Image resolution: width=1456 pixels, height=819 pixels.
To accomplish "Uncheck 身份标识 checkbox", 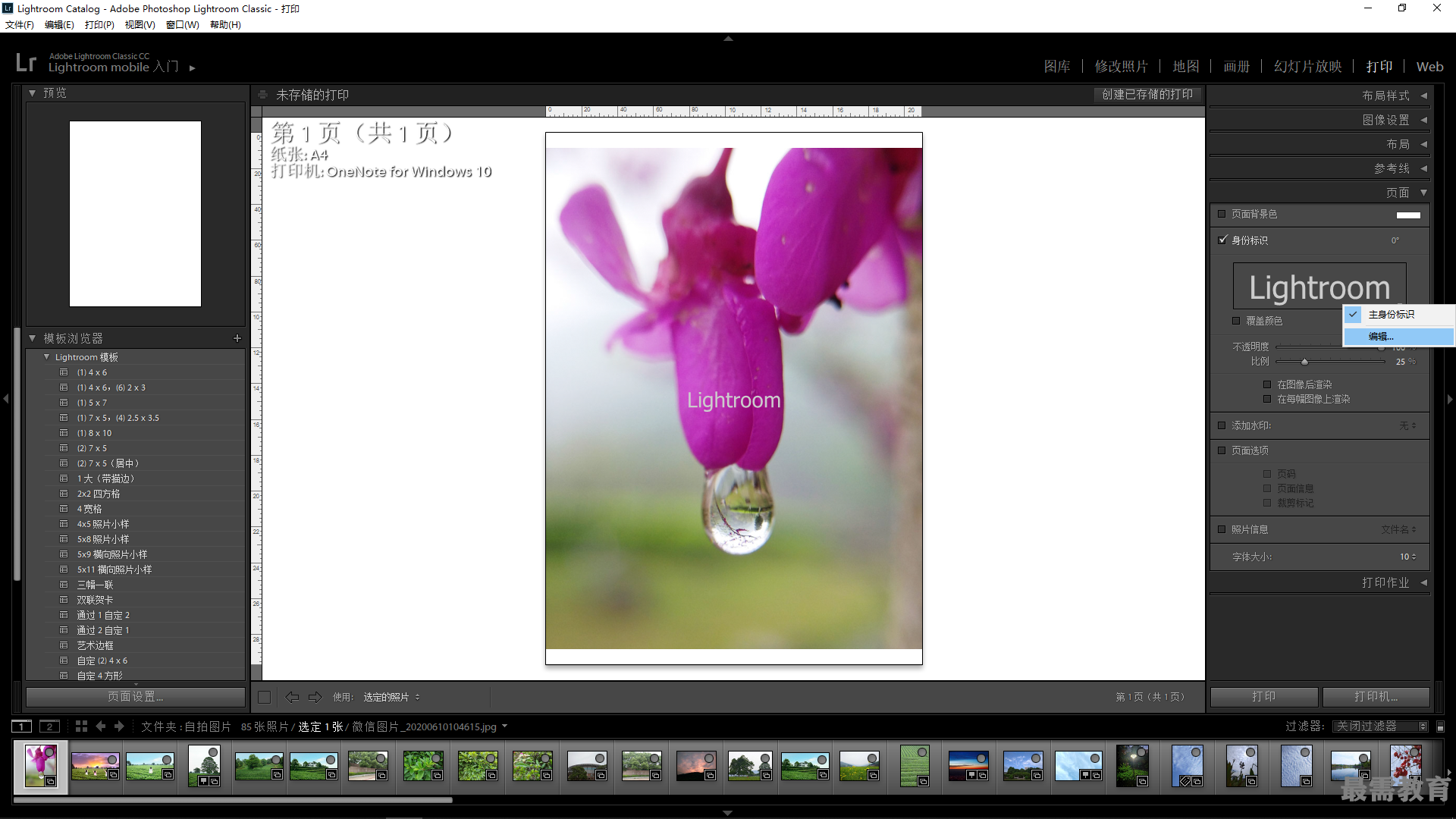I will tap(1222, 240).
